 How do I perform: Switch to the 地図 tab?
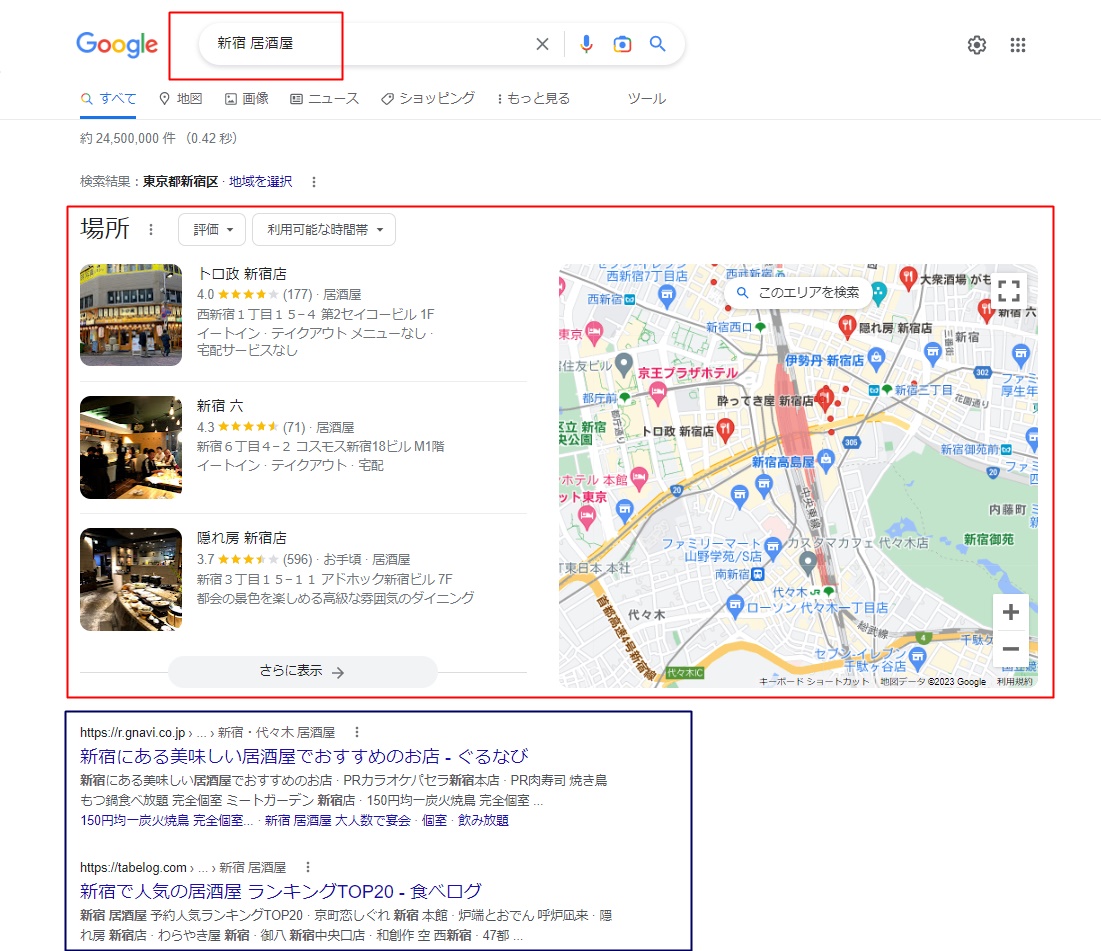tap(180, 99)
